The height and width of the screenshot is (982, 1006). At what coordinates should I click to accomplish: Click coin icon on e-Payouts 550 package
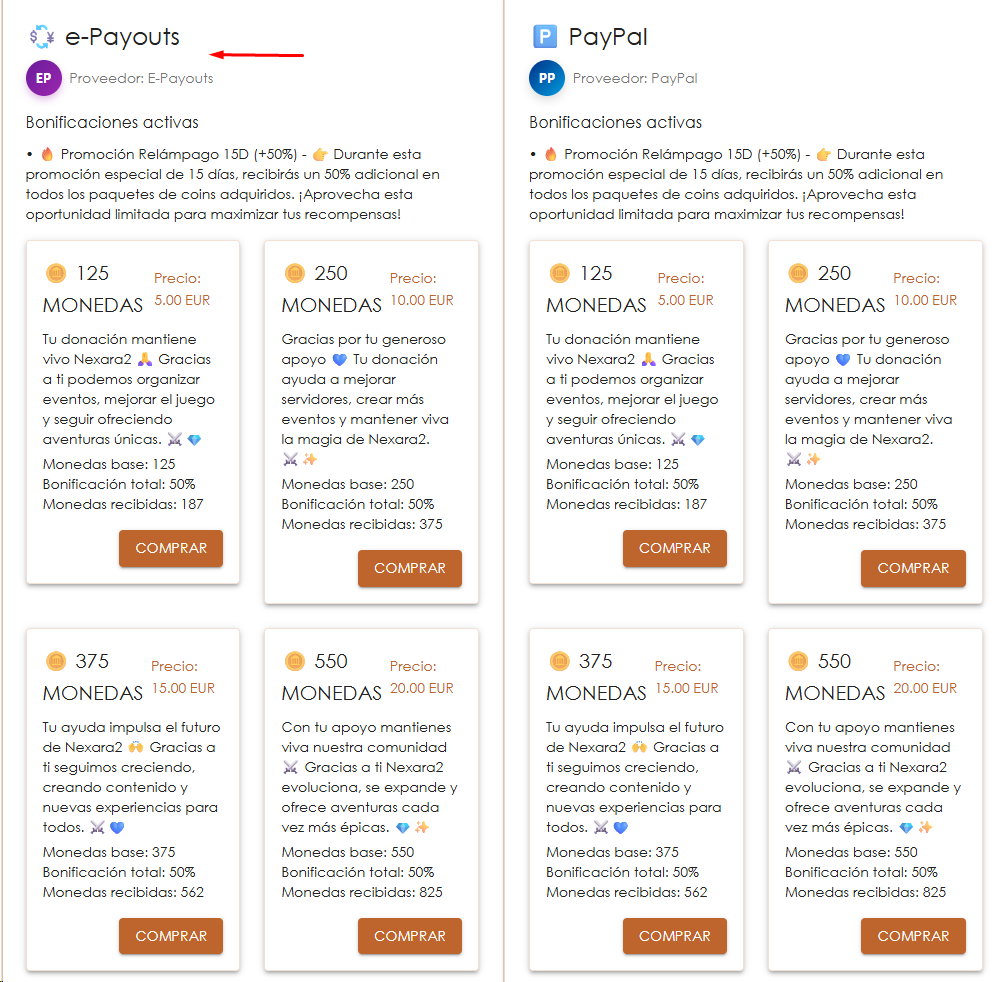(294, 661)
